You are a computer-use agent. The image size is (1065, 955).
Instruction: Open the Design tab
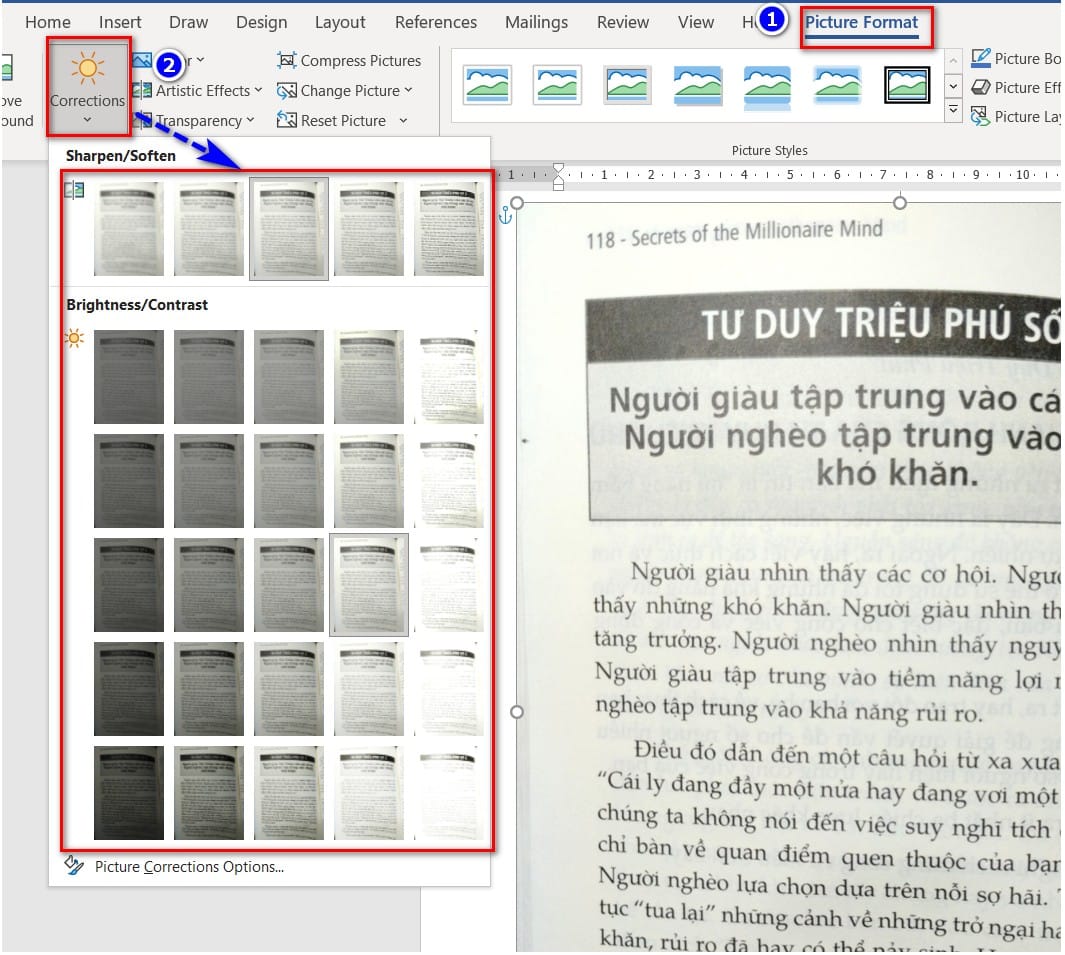click(261, 22)
